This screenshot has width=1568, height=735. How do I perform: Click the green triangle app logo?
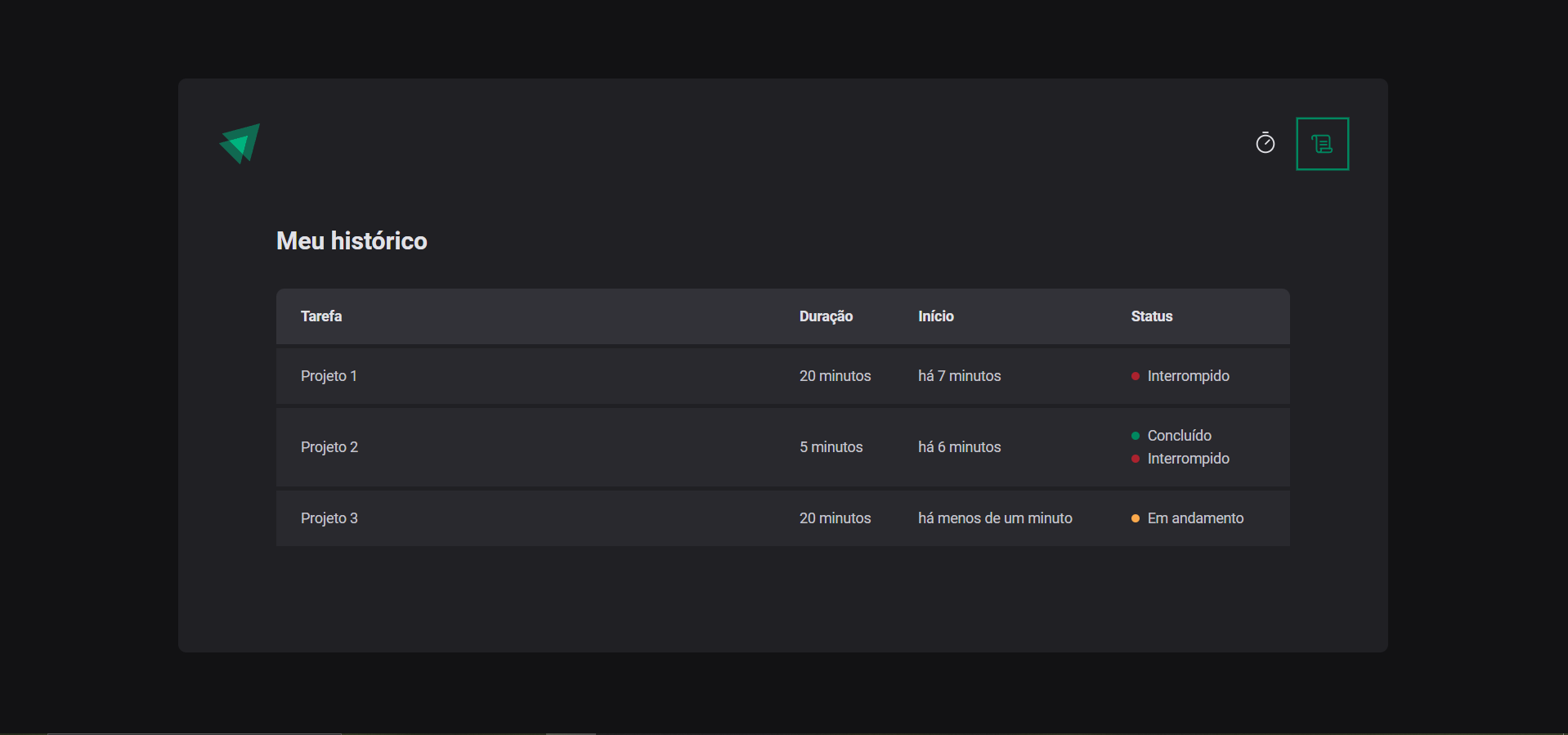click(x=240, y=143)
